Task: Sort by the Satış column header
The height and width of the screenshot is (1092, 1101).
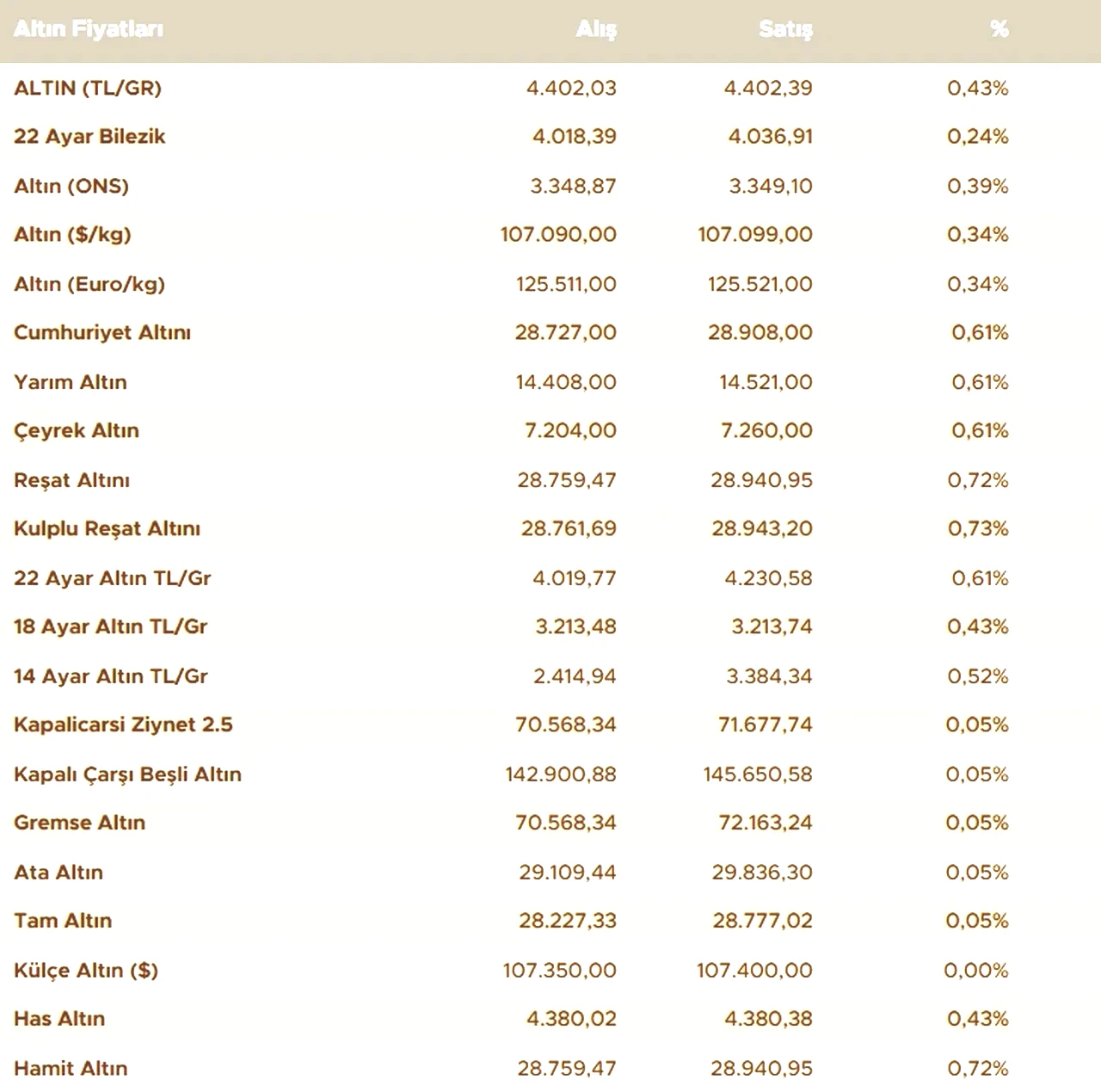Action: coord(785,29)
